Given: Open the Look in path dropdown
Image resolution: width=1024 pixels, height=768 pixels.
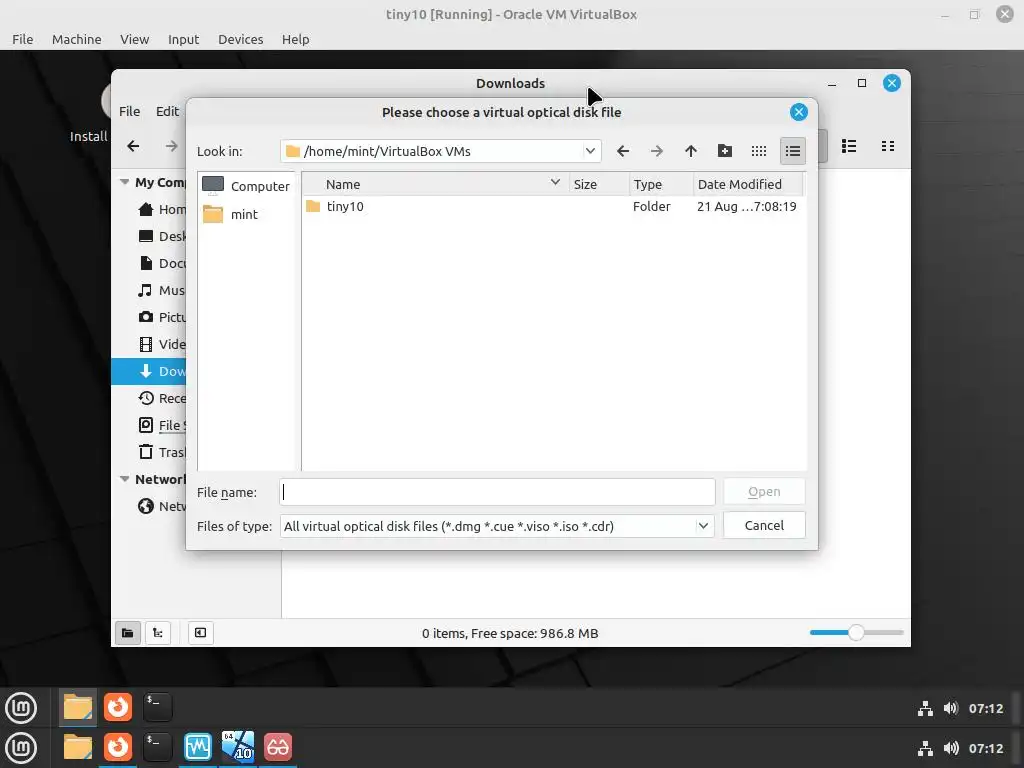Looking at the screenshot, I should (590, 151).
